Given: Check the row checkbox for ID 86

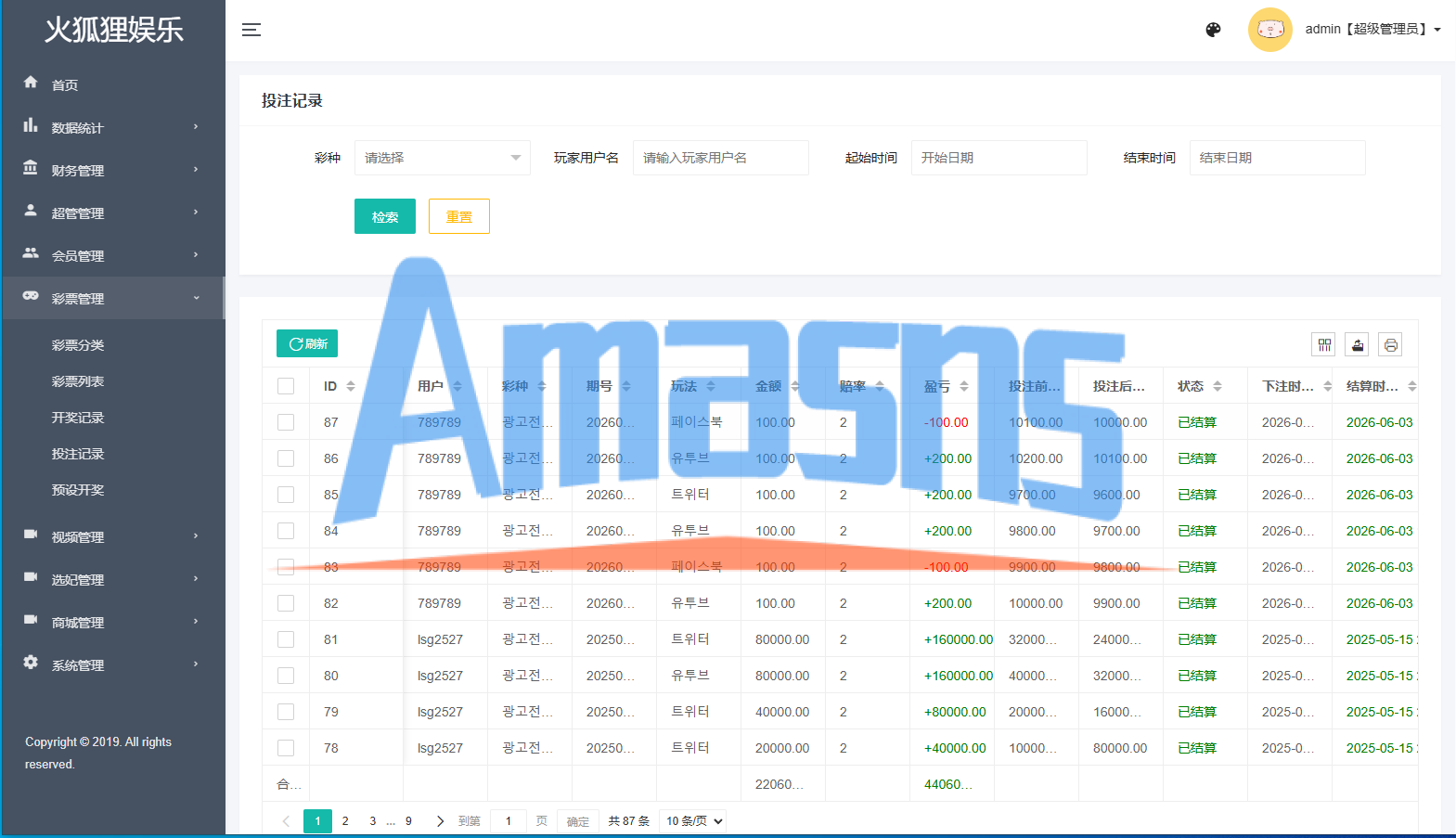Looking at the screenshot, I should click(286, 458).
